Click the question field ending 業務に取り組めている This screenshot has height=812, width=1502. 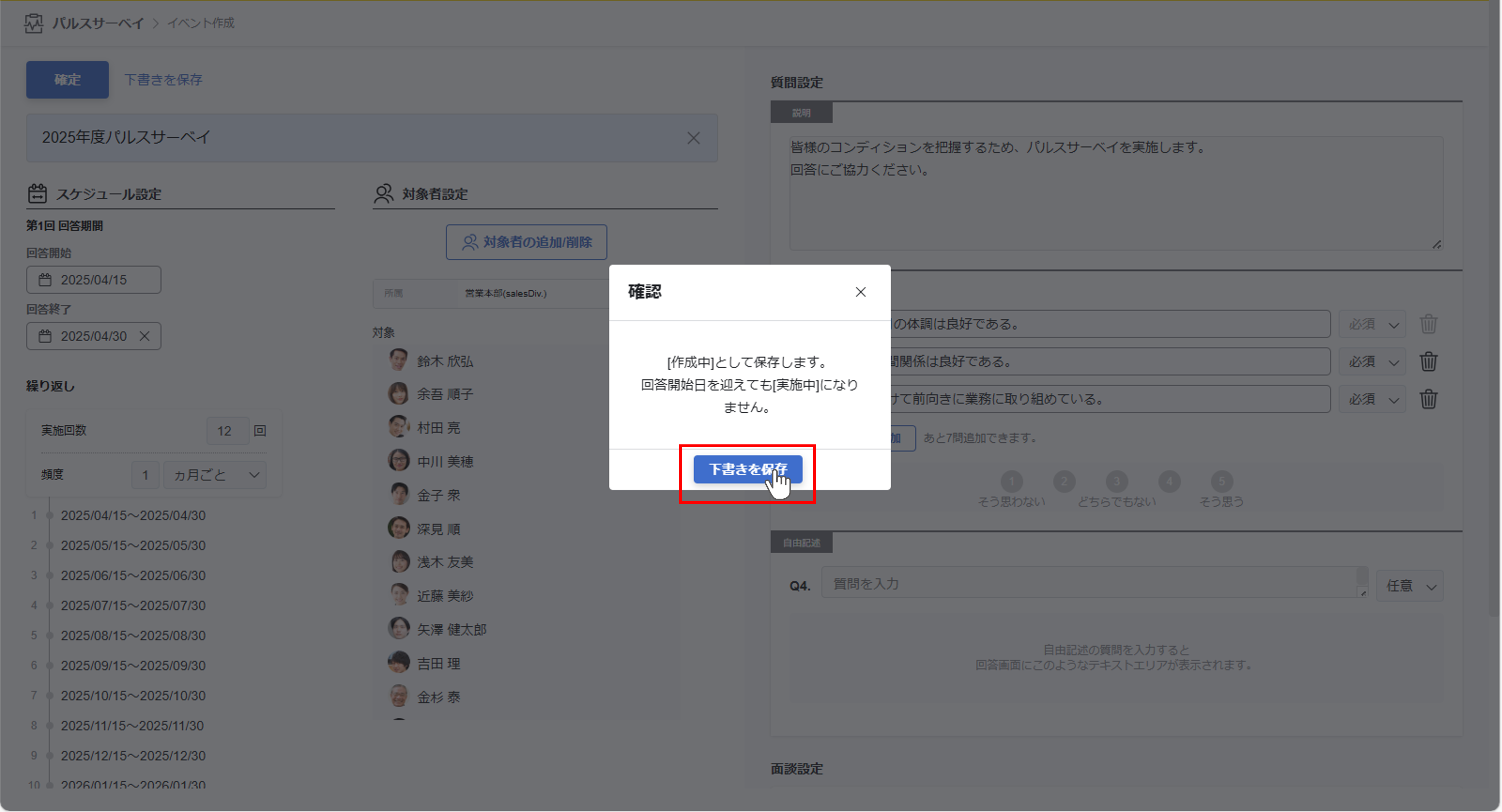point(1110,399)
